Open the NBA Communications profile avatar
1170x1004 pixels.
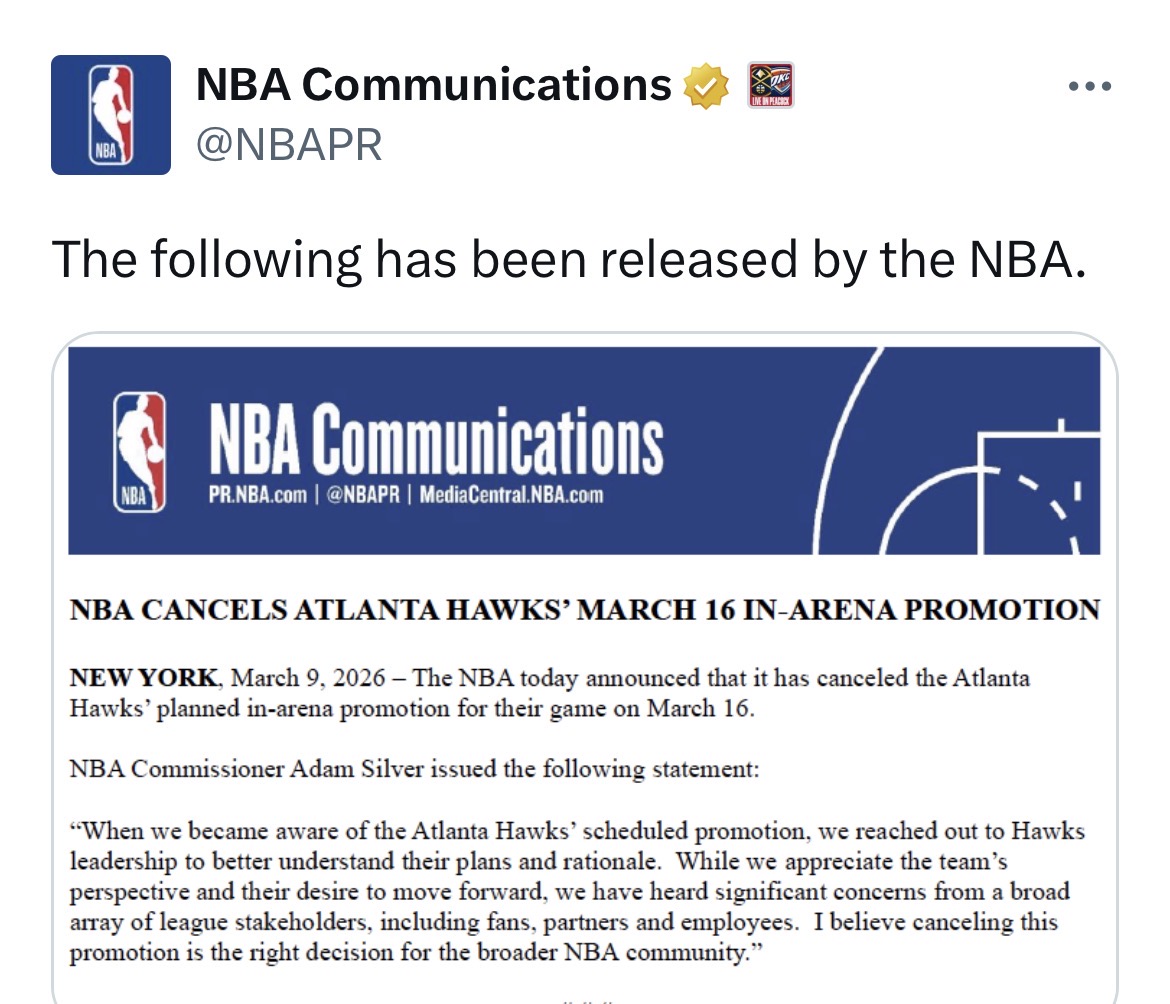pos(111,115)
